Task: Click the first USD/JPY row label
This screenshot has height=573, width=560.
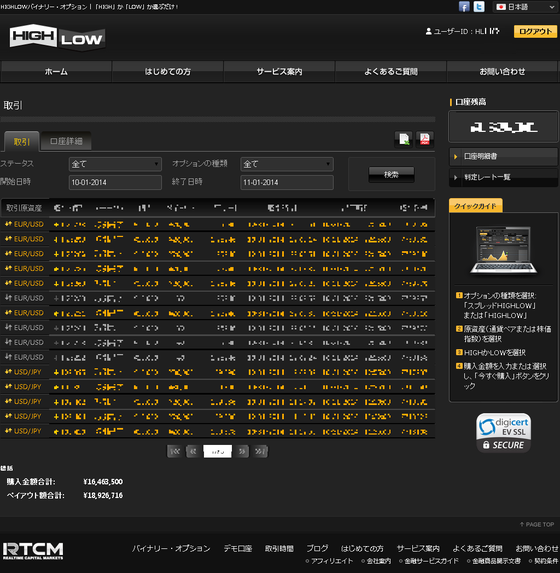Action: pyautogui.click(x=27, y=372)
